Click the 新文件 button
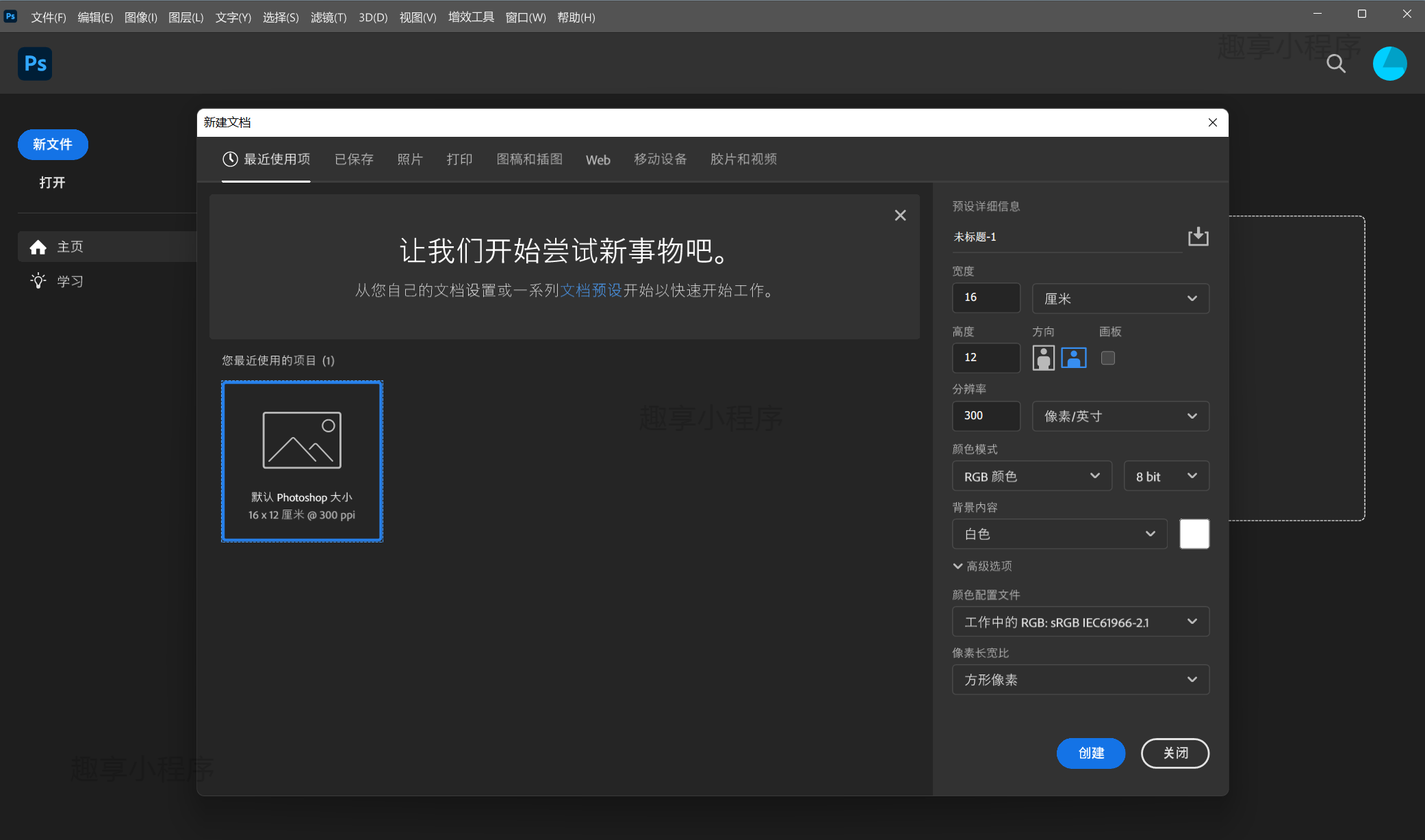This screenshot has height=840, width=1425. (53, 144)
